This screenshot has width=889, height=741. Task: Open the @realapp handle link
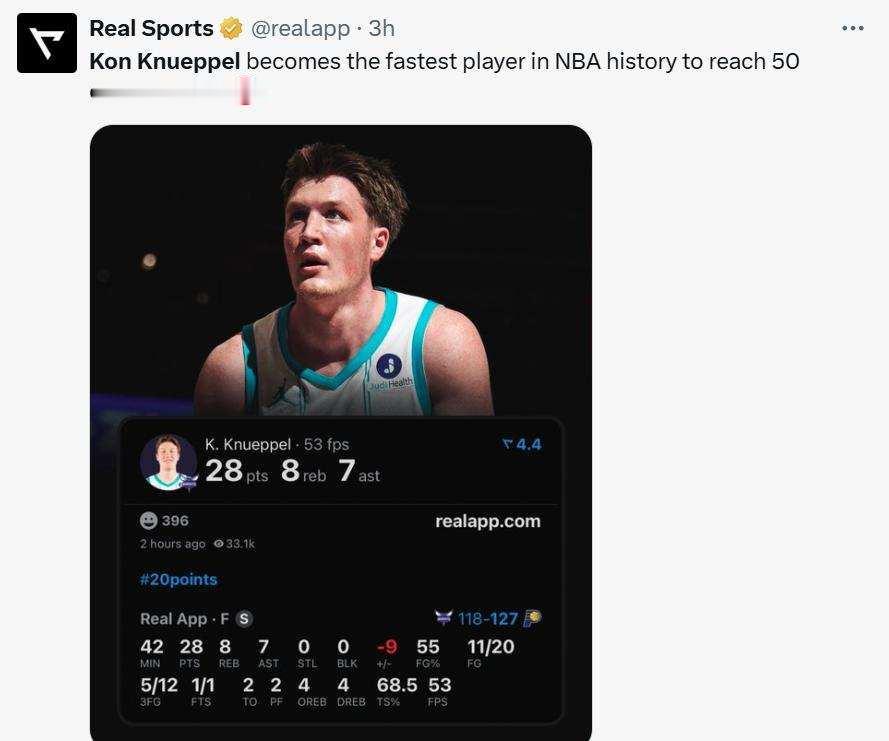pyautogui.click(x=300, y=28)
